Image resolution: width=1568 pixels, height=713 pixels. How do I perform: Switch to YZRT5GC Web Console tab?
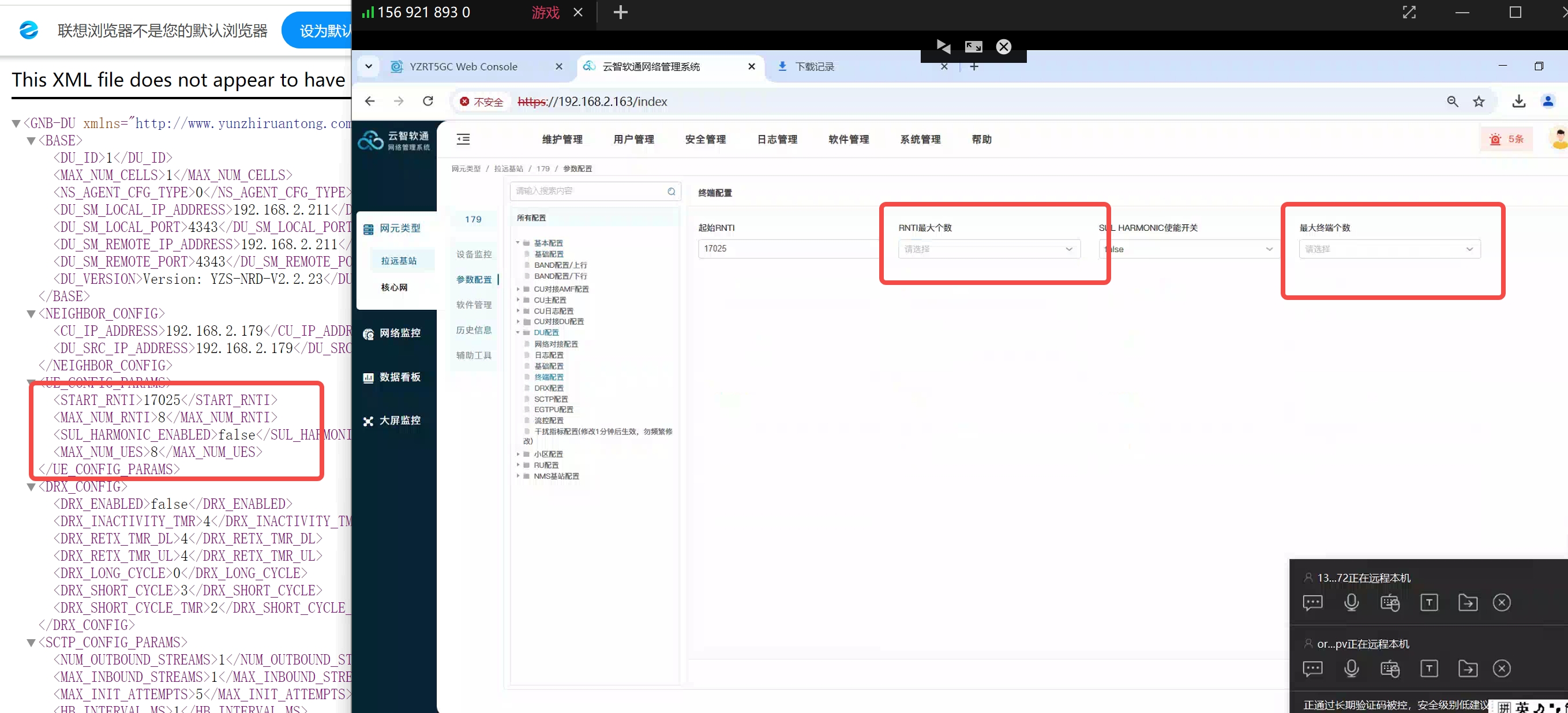[x=464, y=66]
